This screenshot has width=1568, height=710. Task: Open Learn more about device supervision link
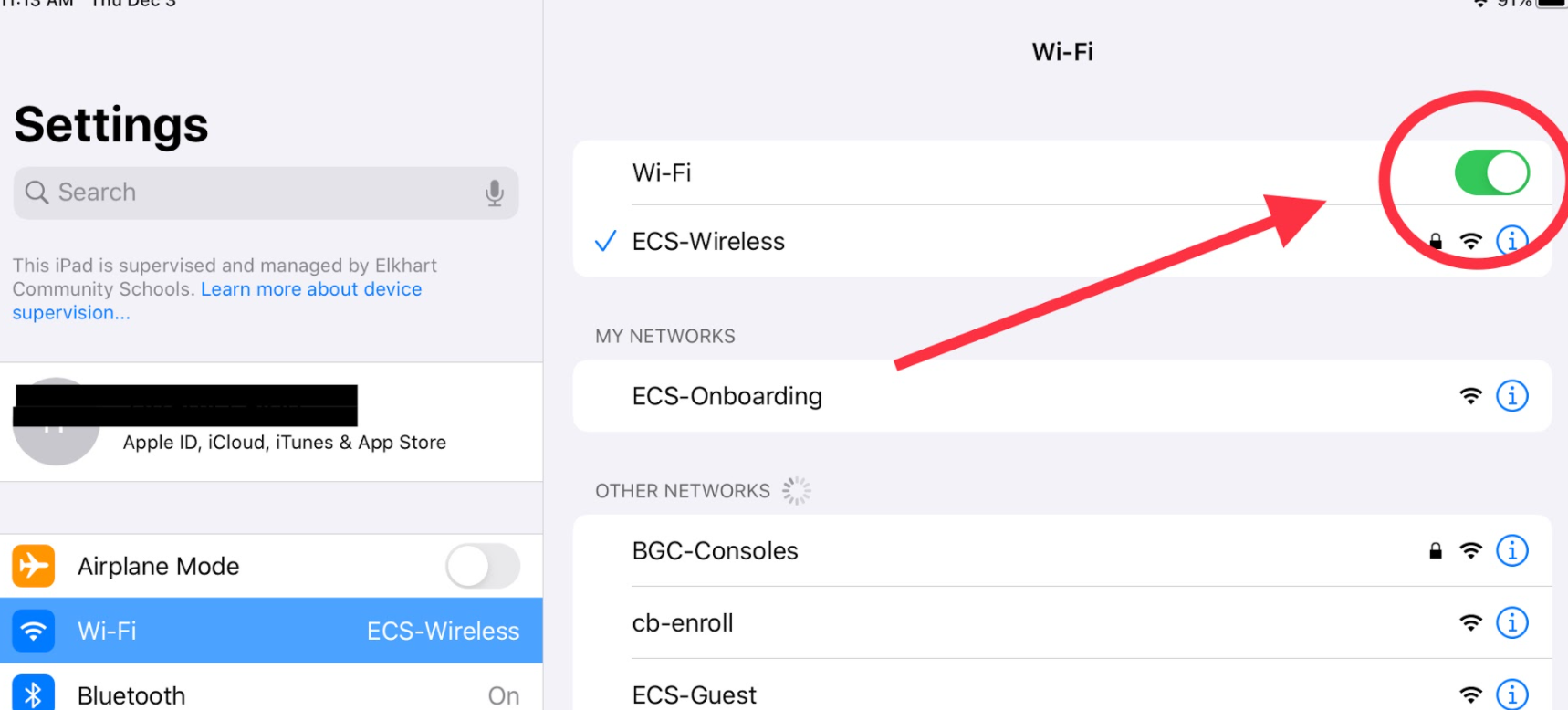click(x=217, y=300)
